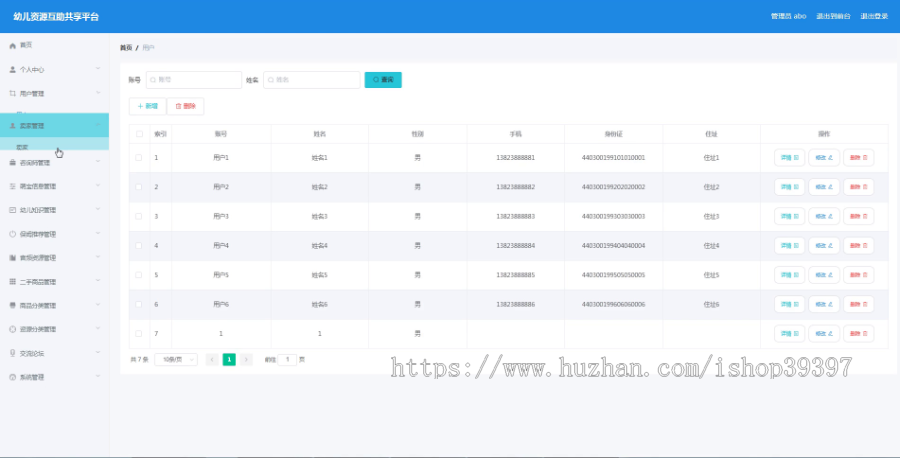Collapse the 卖家管理 chevron
Image resolution: width=900 pixels, height=458 pixels.
point(98,125)
